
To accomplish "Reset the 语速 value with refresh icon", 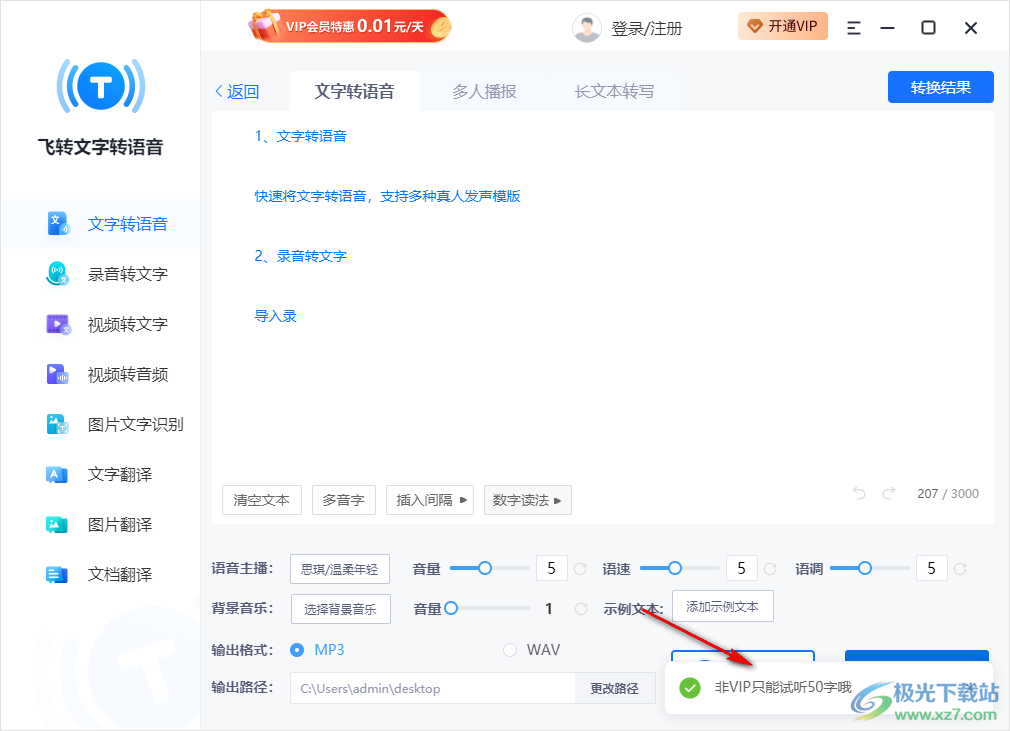I will pos(770,569).
